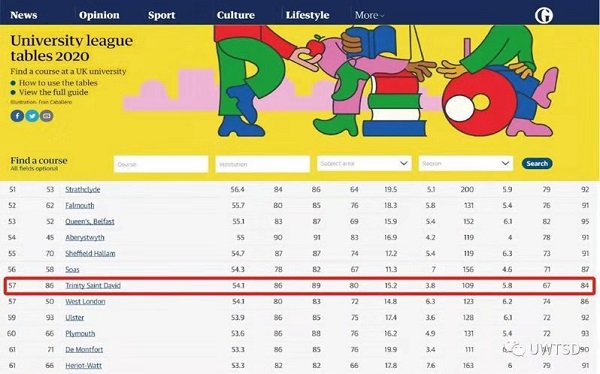Open the Culture section

coord(236,15)
